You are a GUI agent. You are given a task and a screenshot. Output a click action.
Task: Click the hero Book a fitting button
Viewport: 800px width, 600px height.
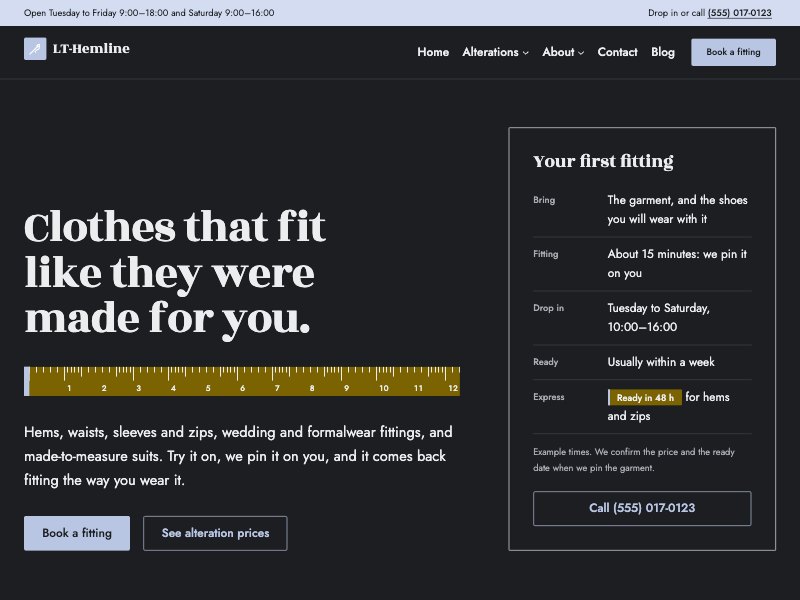(x=77, y=533)
